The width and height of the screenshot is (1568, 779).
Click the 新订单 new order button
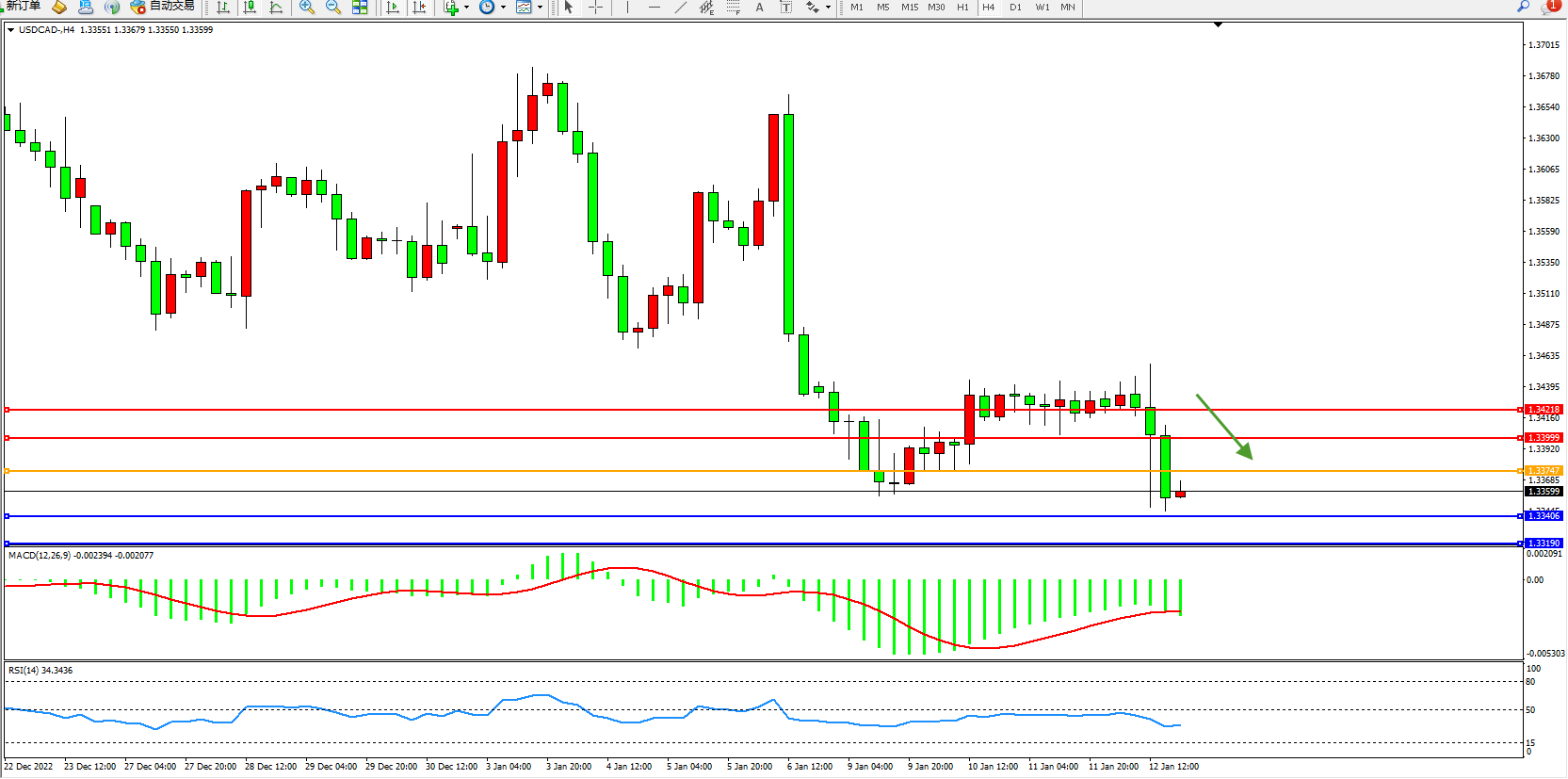click(22, 7)
